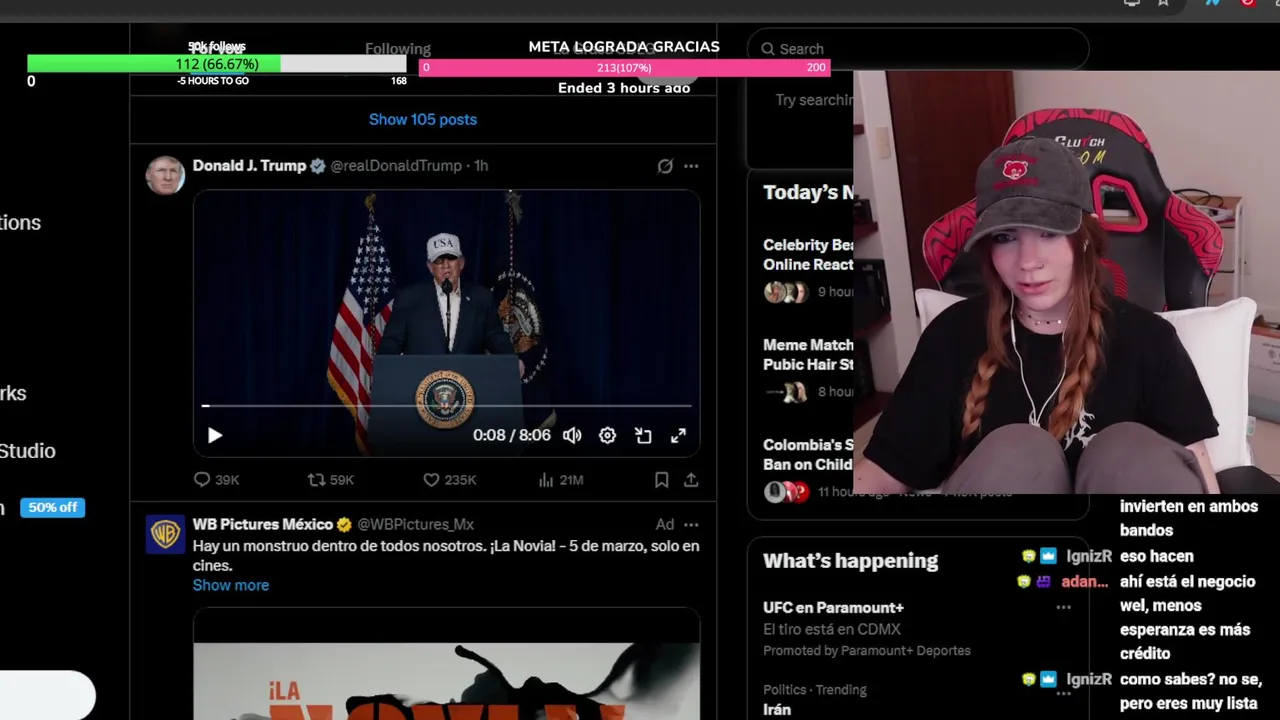
Task: Open more options on the Trump post
Action: coord(691,166)
